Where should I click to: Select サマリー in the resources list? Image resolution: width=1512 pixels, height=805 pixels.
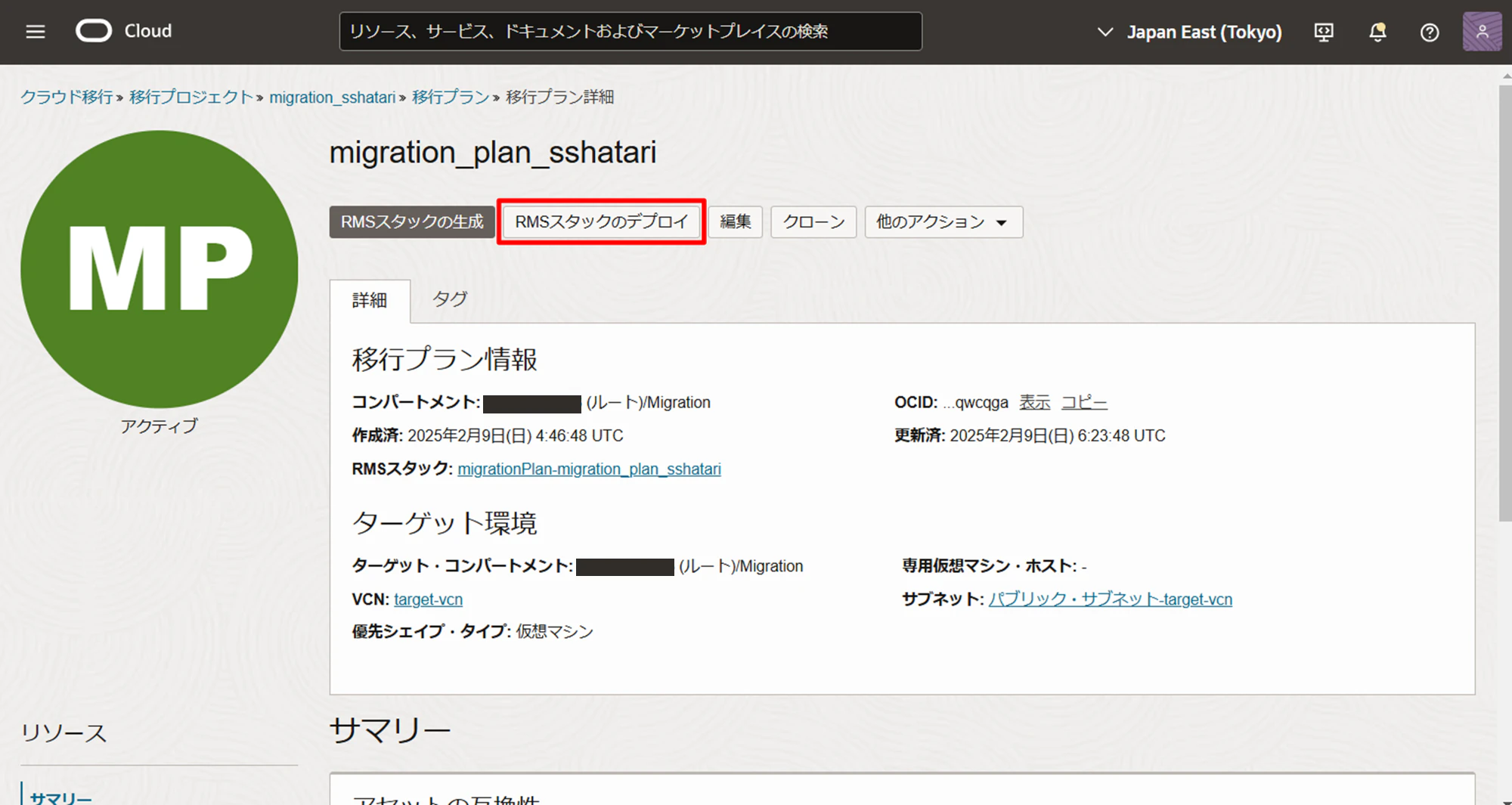click(x=61, y=797)
